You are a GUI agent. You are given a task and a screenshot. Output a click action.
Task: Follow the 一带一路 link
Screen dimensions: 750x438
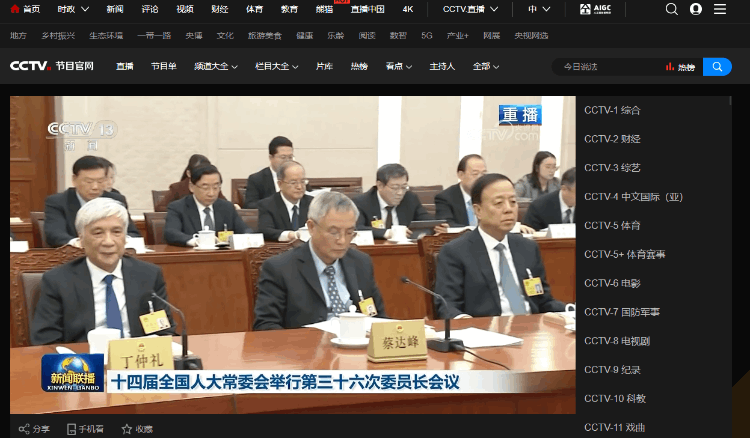(x=154, y=35)
